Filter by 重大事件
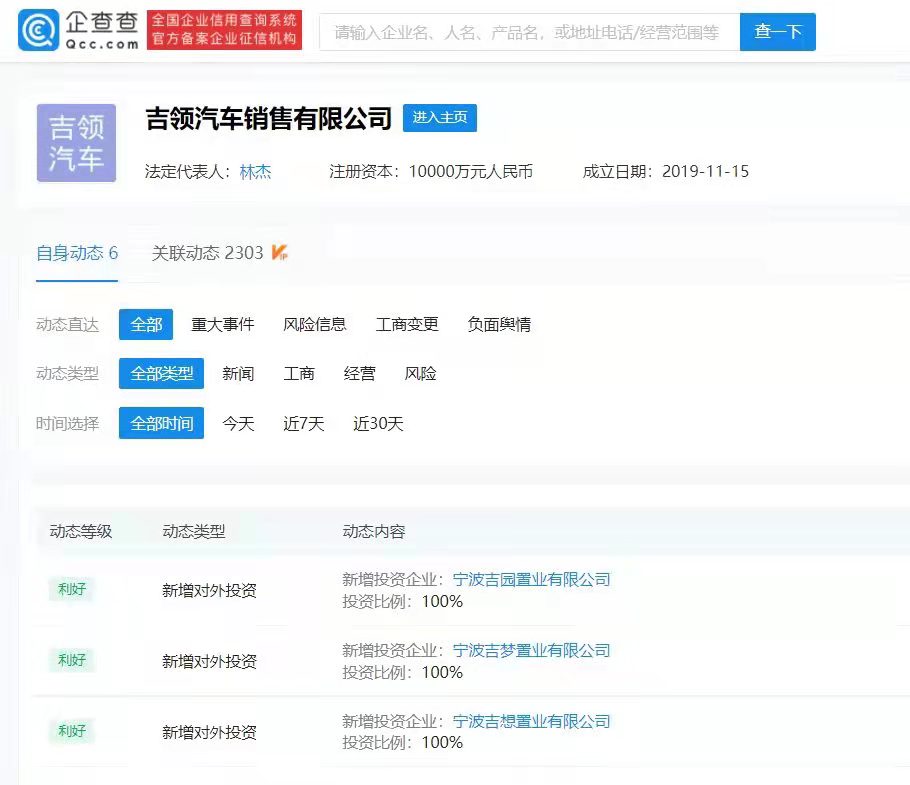This screenshot has height=785, width=910. (223, 324)
